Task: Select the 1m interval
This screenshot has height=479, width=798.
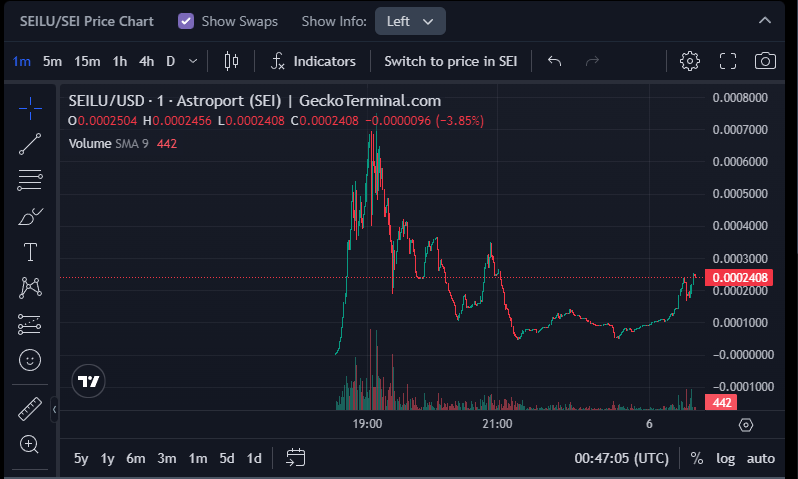Action: [21, 62]
